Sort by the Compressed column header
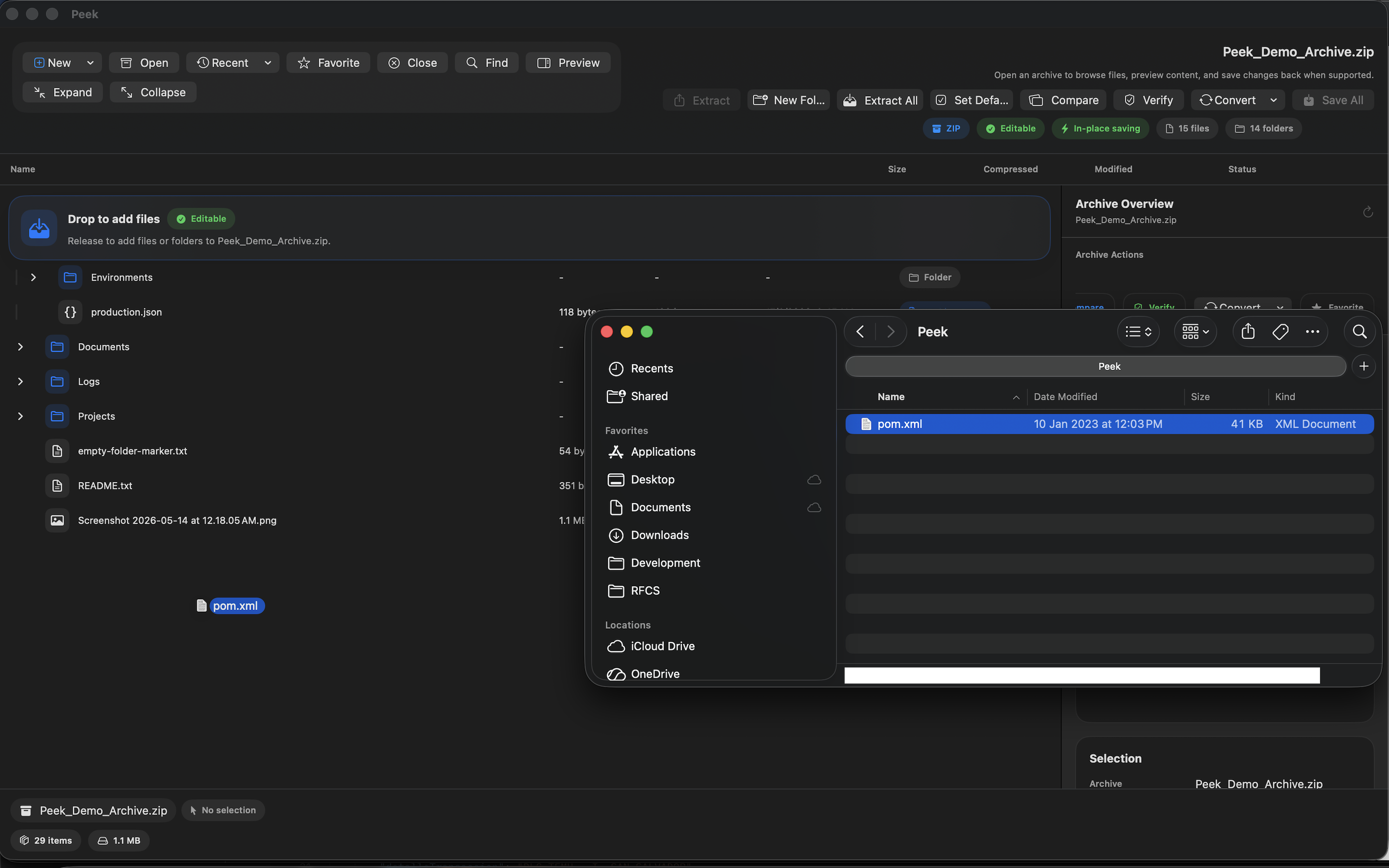The image size is (1389, 868). point(1010,169)
